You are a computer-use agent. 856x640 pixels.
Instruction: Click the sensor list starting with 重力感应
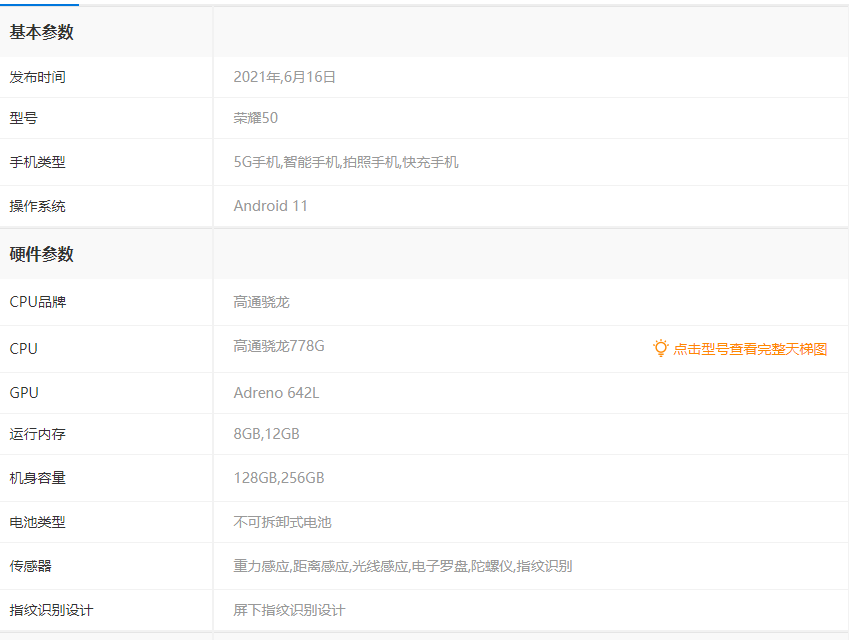tap(403, 566)
